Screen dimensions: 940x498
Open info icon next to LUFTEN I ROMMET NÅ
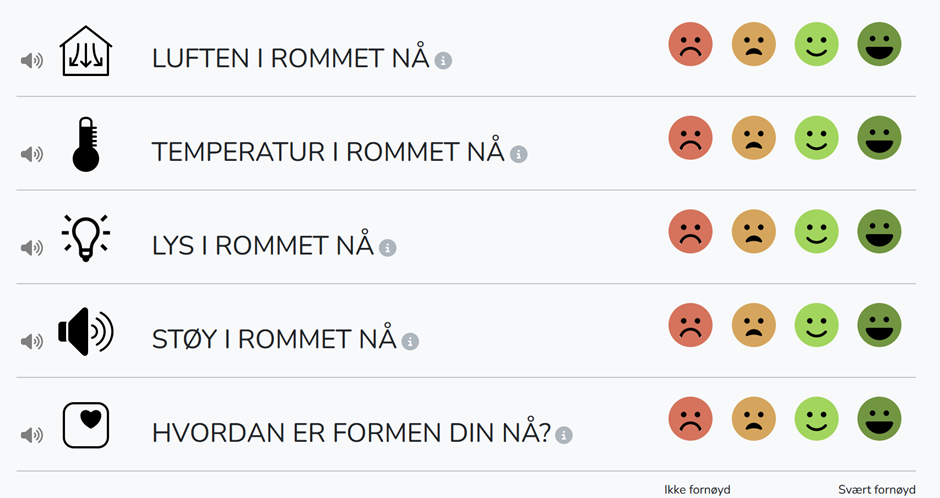[443, 61]
